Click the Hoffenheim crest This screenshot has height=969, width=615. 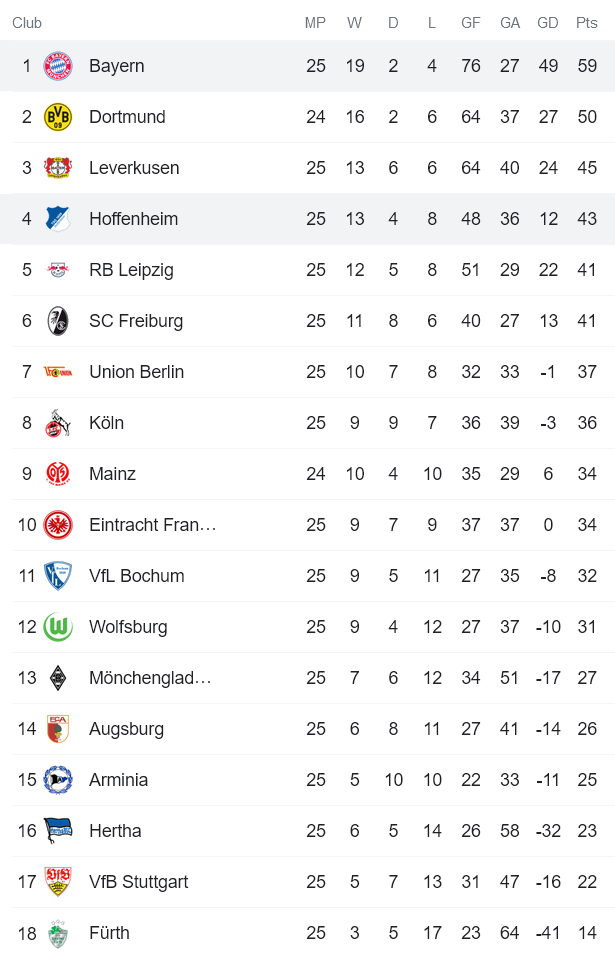59,219
